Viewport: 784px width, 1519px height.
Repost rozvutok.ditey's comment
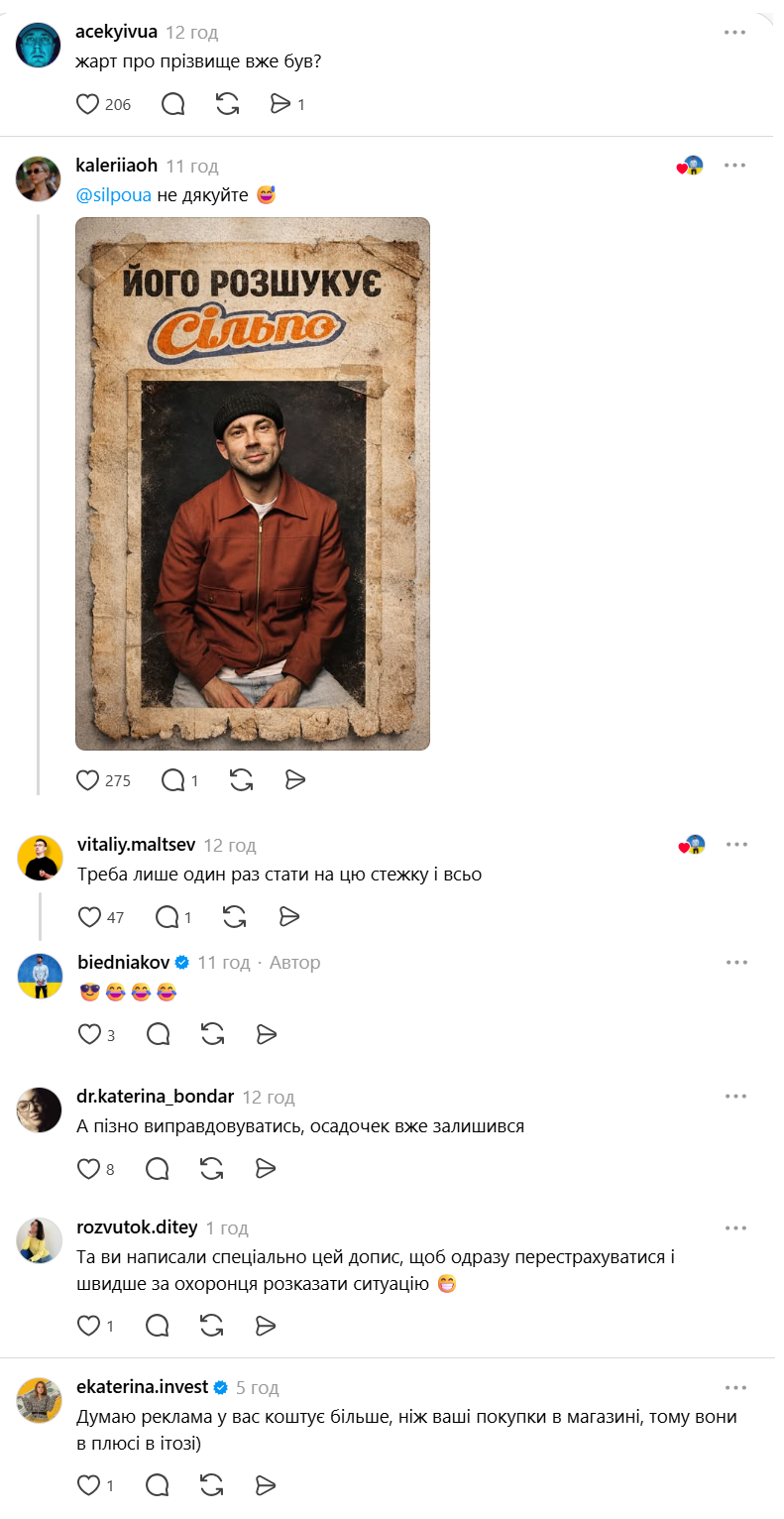(x=212, y=1325)
